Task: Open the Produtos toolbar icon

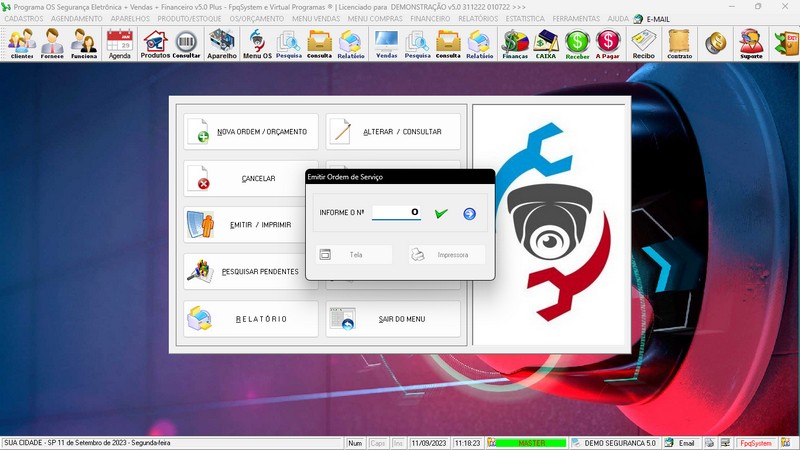Action: (x=155, y=43)
